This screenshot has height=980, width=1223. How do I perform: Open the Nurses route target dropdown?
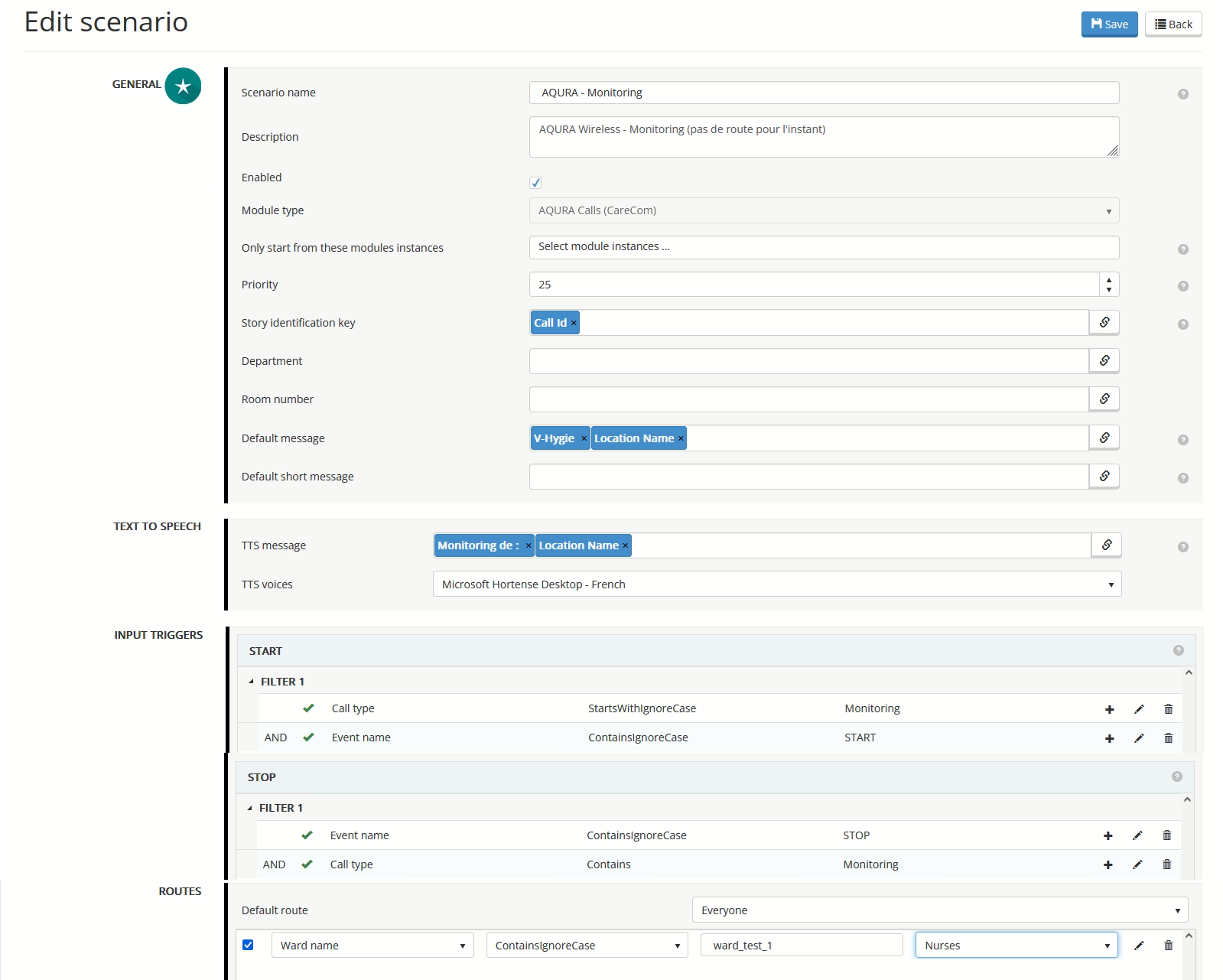click(1016, 946)
